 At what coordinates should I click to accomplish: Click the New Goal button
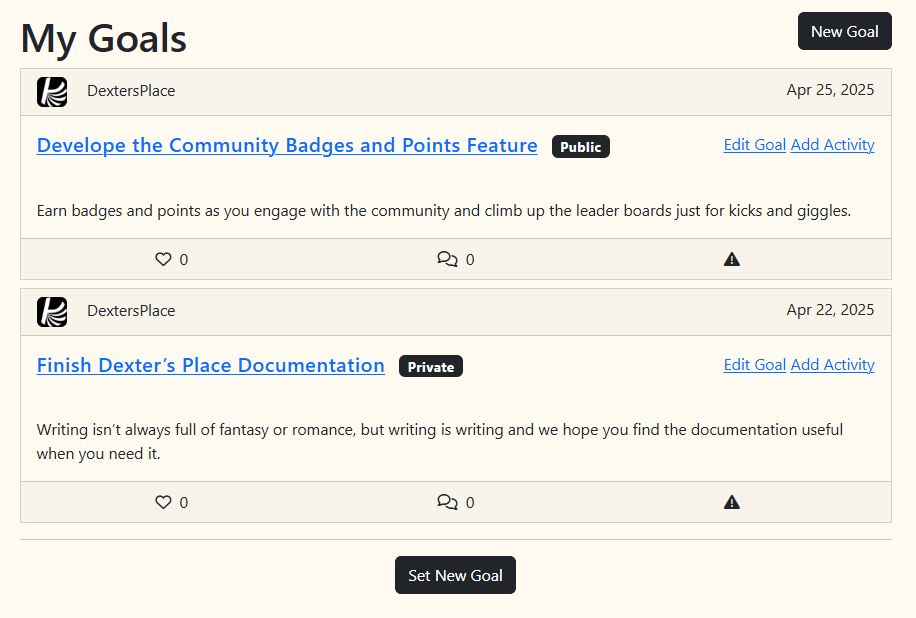(845, 31)
